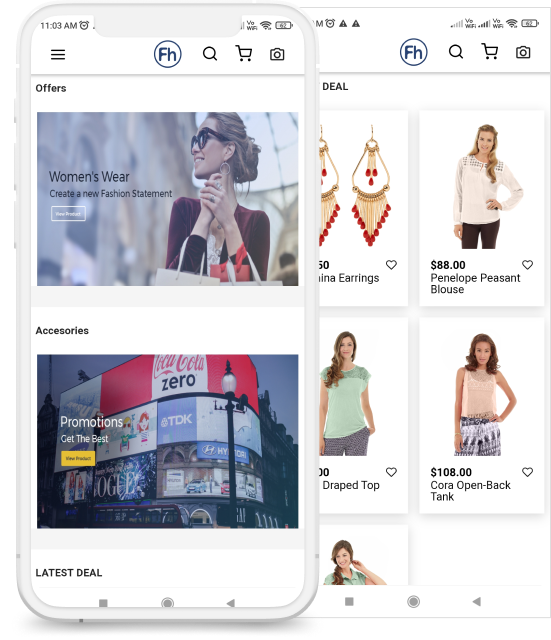Open shopping cart on left phone
551x640 pixels.
click(x=244, y=53)
